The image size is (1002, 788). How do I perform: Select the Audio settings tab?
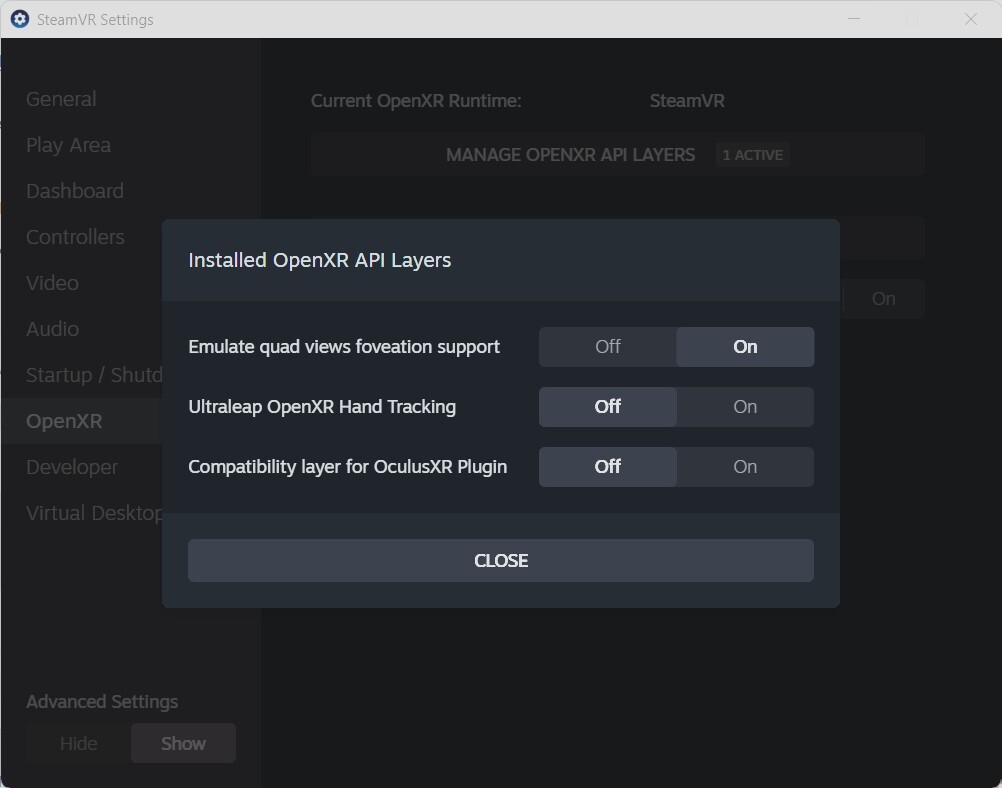[x=52, y=329]
